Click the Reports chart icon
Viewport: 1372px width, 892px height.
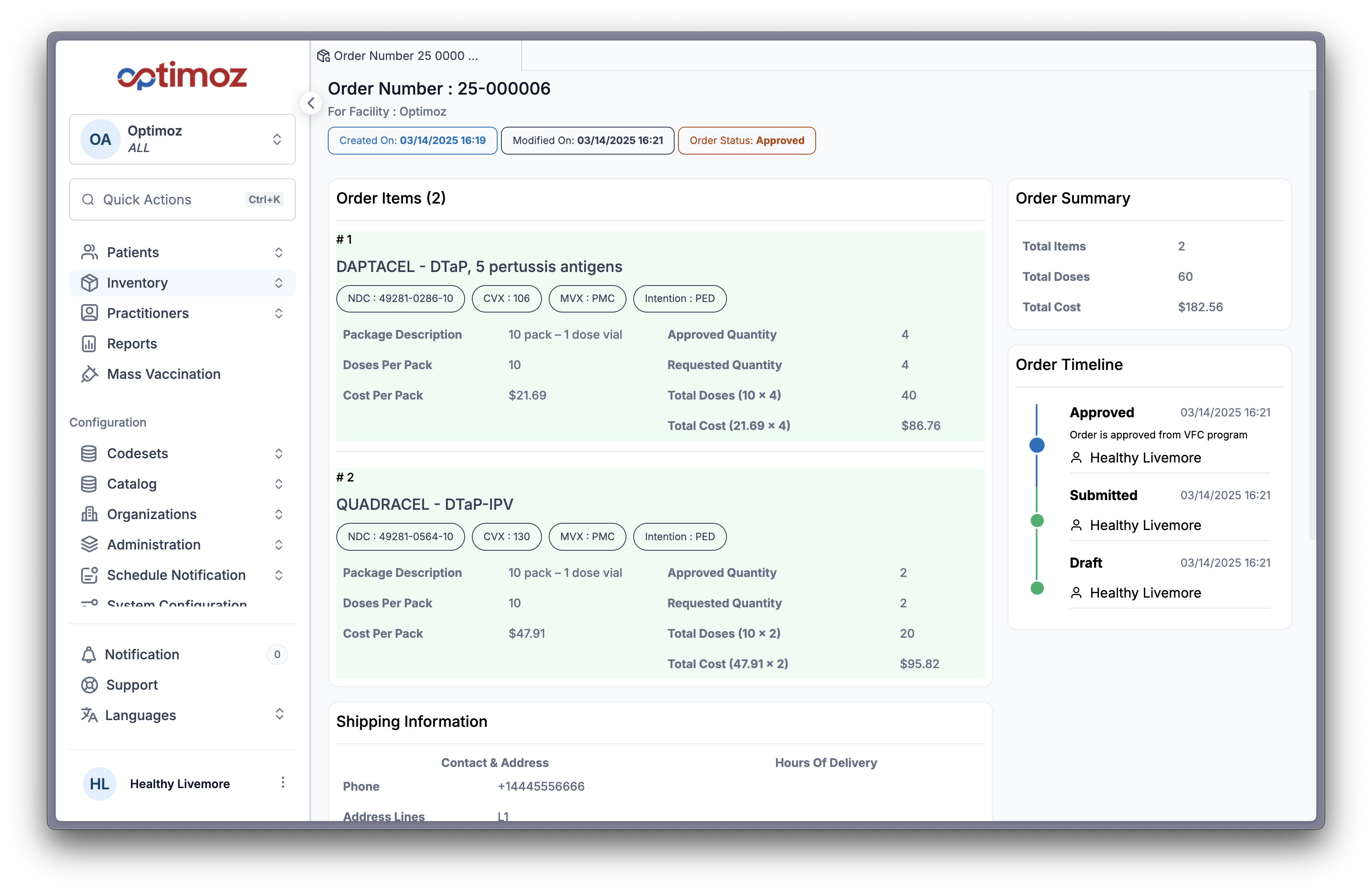tap(89, 343)
